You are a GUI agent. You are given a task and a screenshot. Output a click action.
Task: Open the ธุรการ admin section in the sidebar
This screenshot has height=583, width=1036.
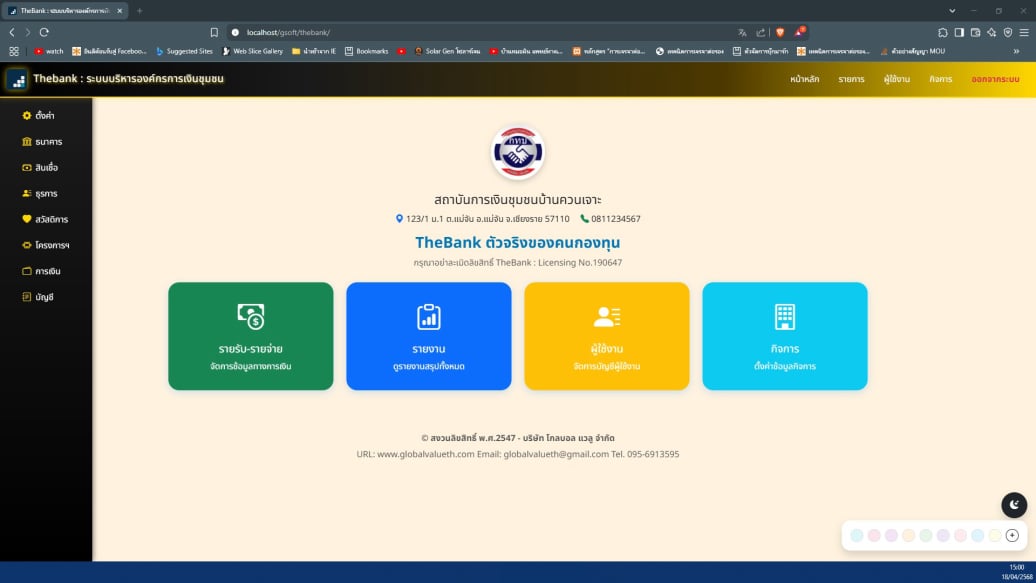coord(40,194)
